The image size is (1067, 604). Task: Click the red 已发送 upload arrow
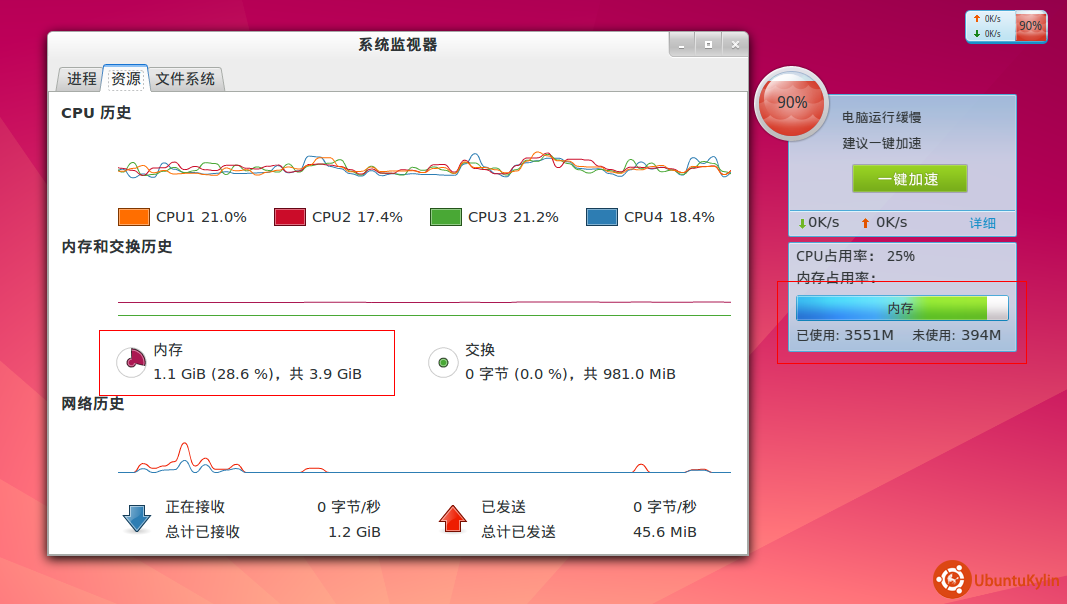(452, 519)
